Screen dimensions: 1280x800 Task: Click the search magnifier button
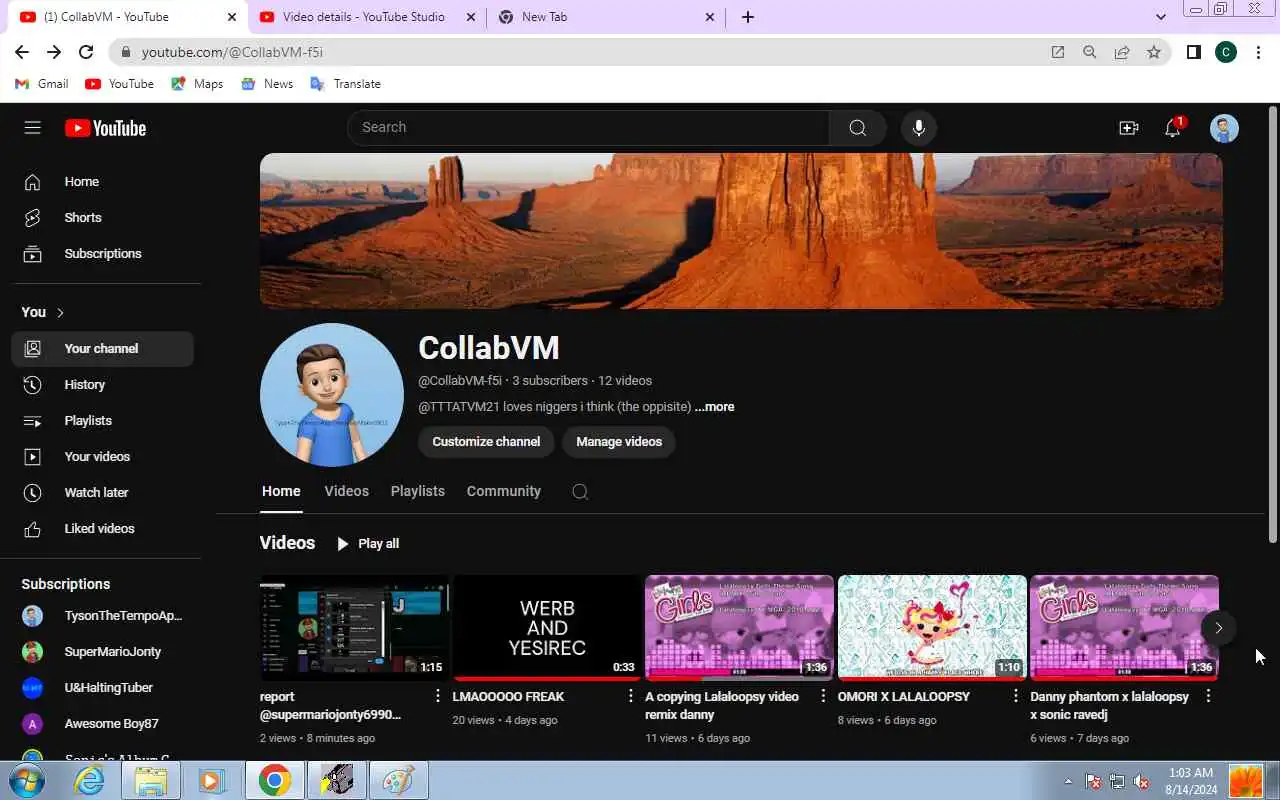tap(857, 127)
